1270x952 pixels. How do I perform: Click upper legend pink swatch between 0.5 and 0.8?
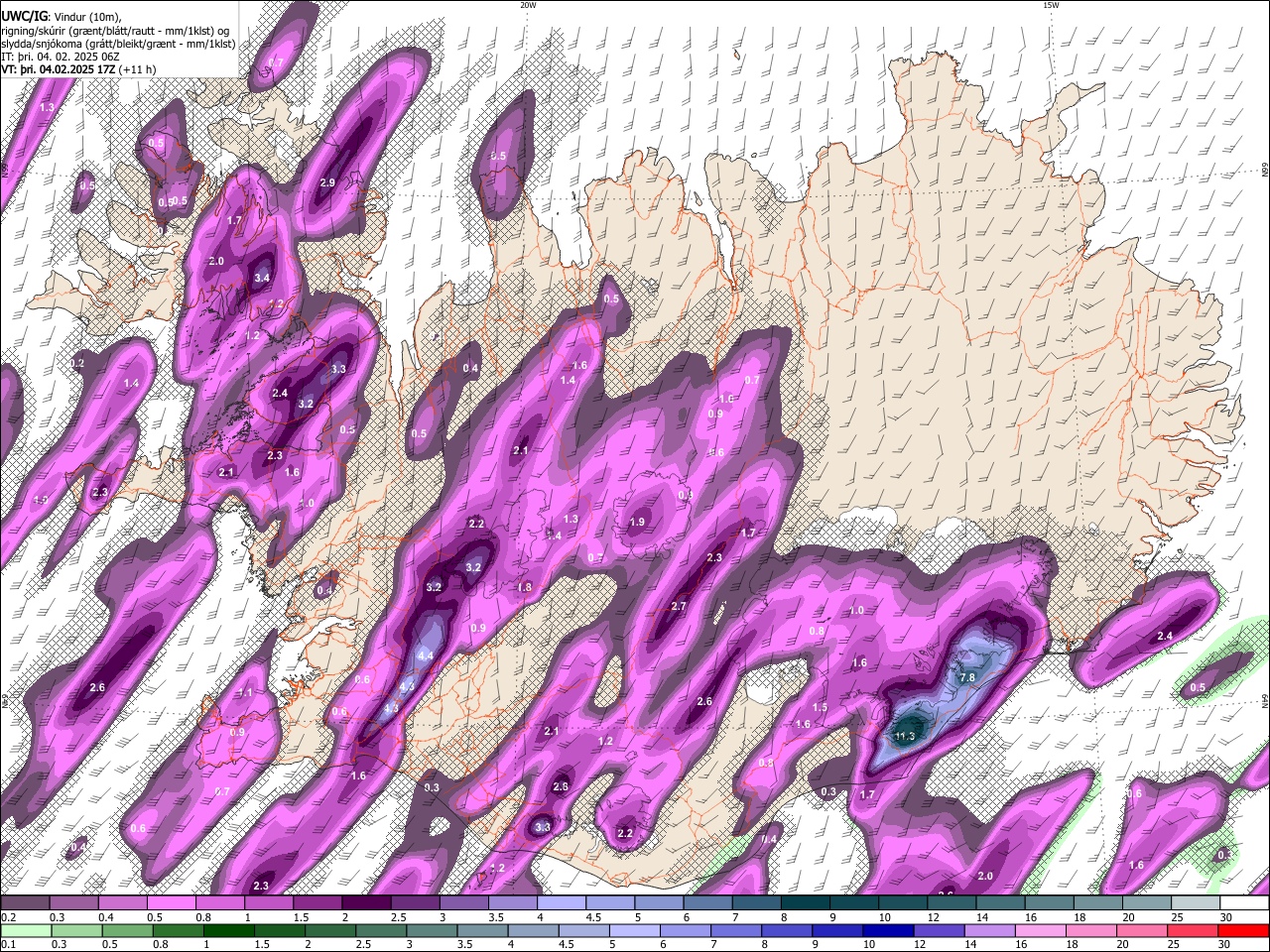click(x=171, y=903)
